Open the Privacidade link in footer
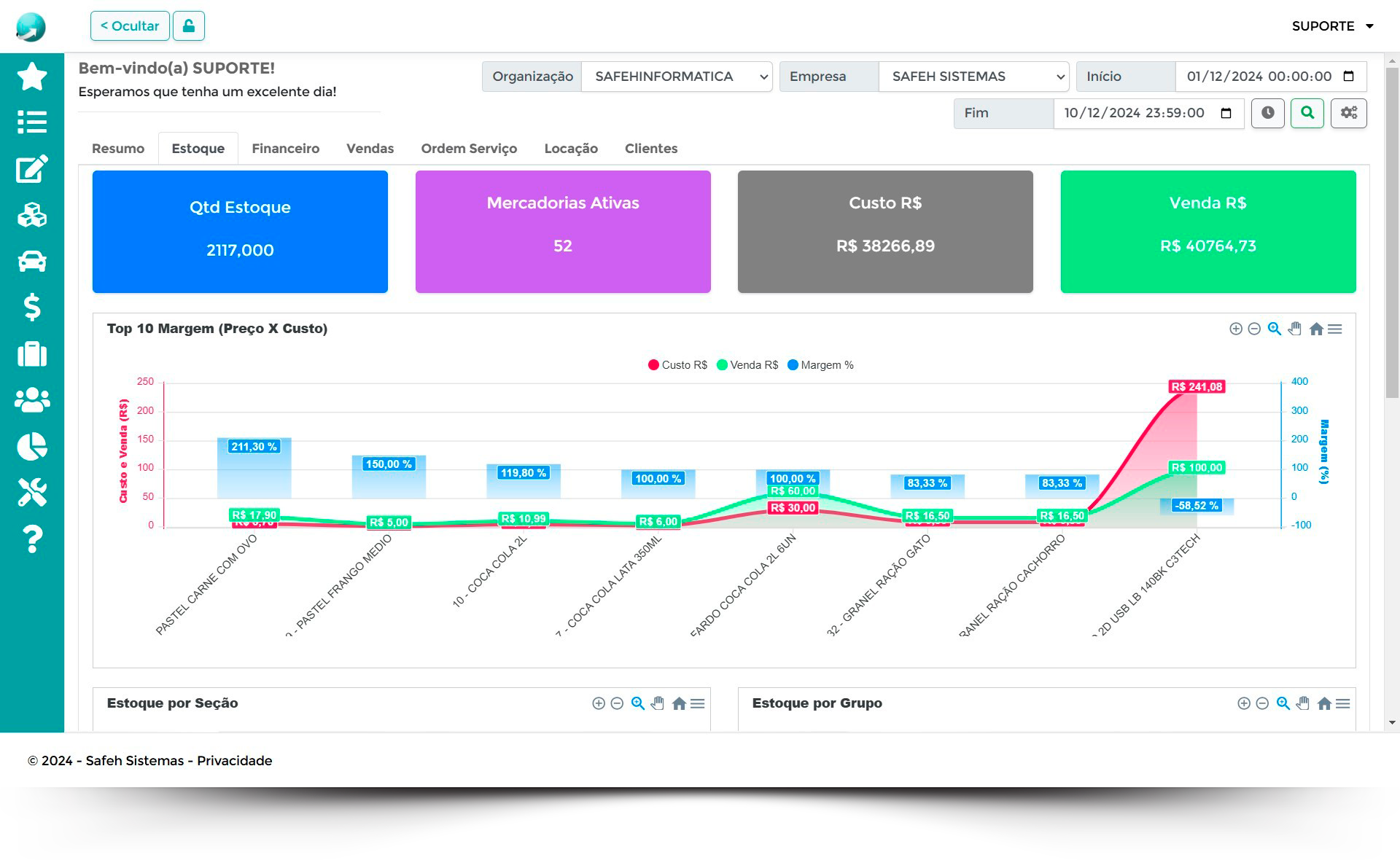This screenshot has width=1400, height=860. click(x=235, y=761)
